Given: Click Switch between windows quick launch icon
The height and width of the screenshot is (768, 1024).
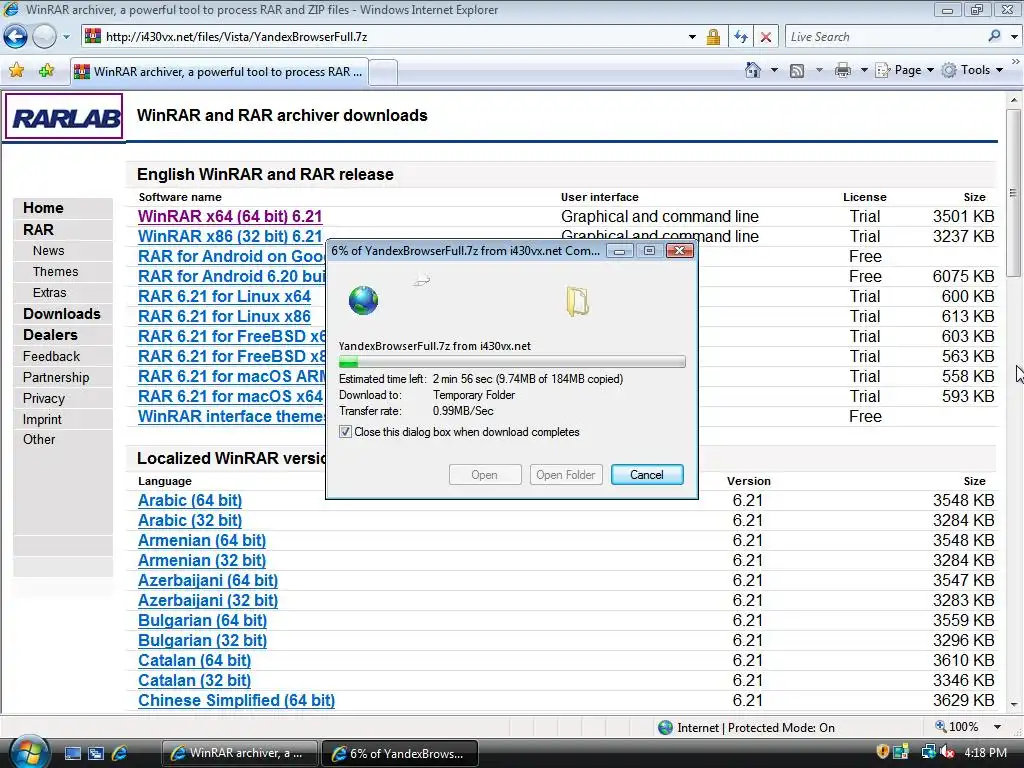Looking at the screenshot, I should (x=96, y=754).
